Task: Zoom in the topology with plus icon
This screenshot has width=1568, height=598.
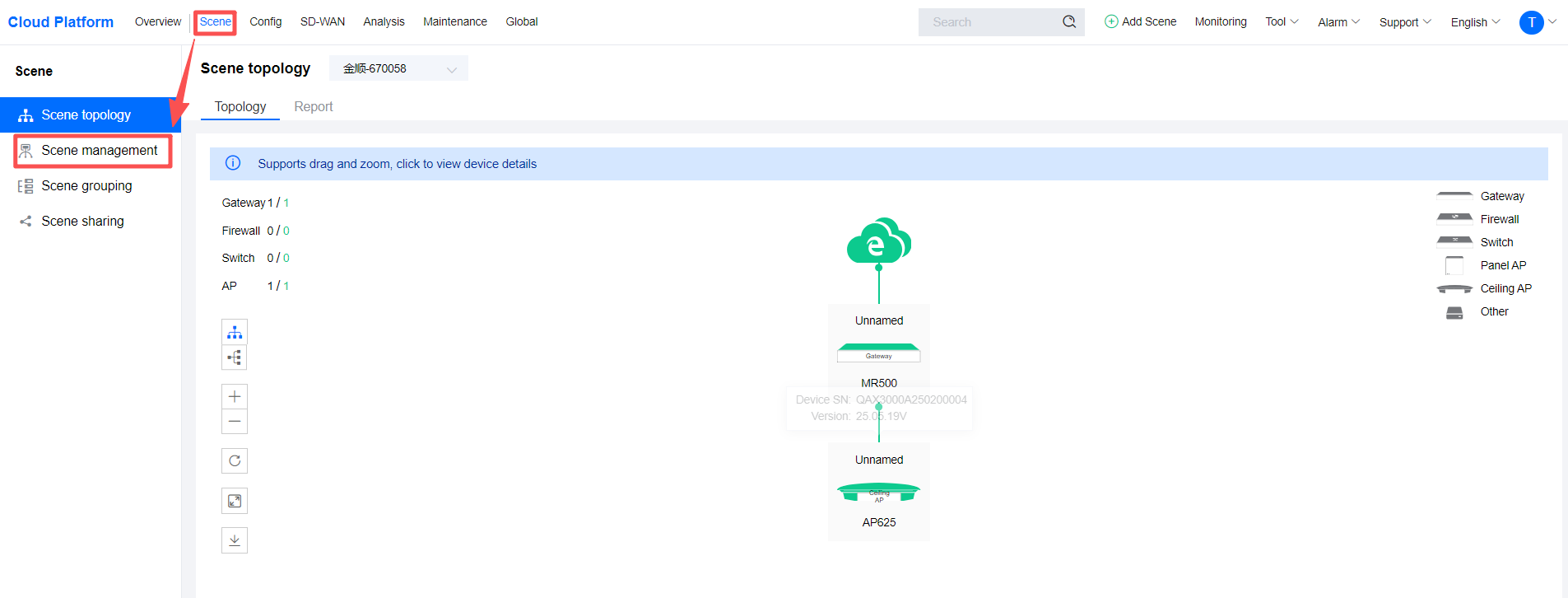Action: coord(235,396)
